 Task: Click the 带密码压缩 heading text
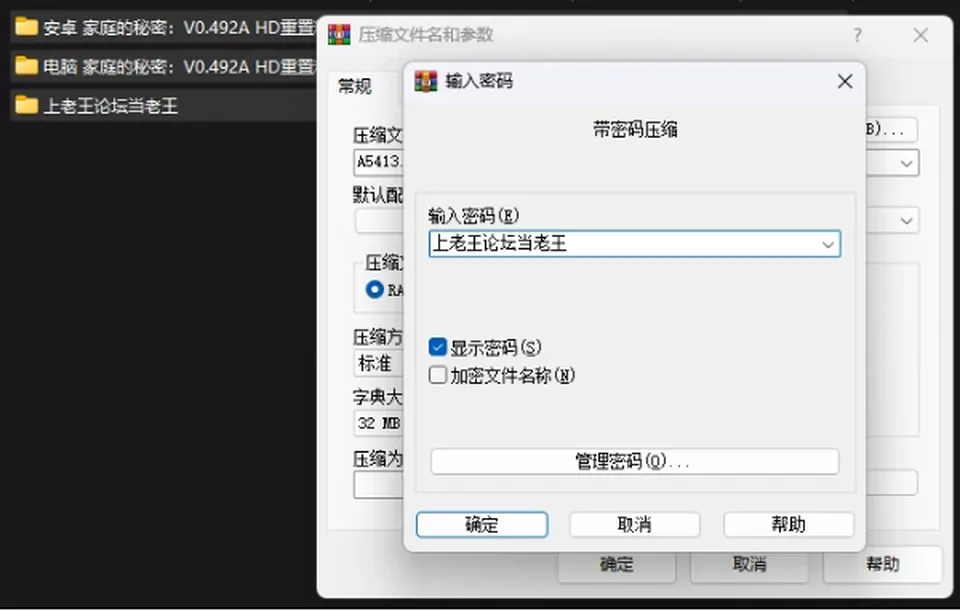point(635,130)
